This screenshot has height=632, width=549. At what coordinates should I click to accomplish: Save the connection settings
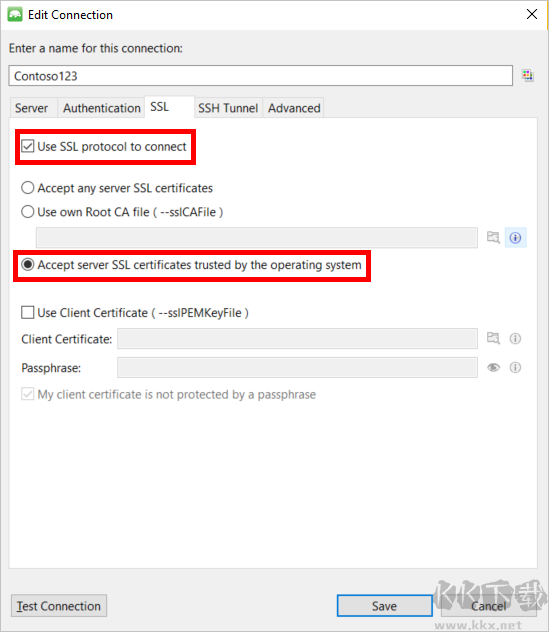(385, 606)
